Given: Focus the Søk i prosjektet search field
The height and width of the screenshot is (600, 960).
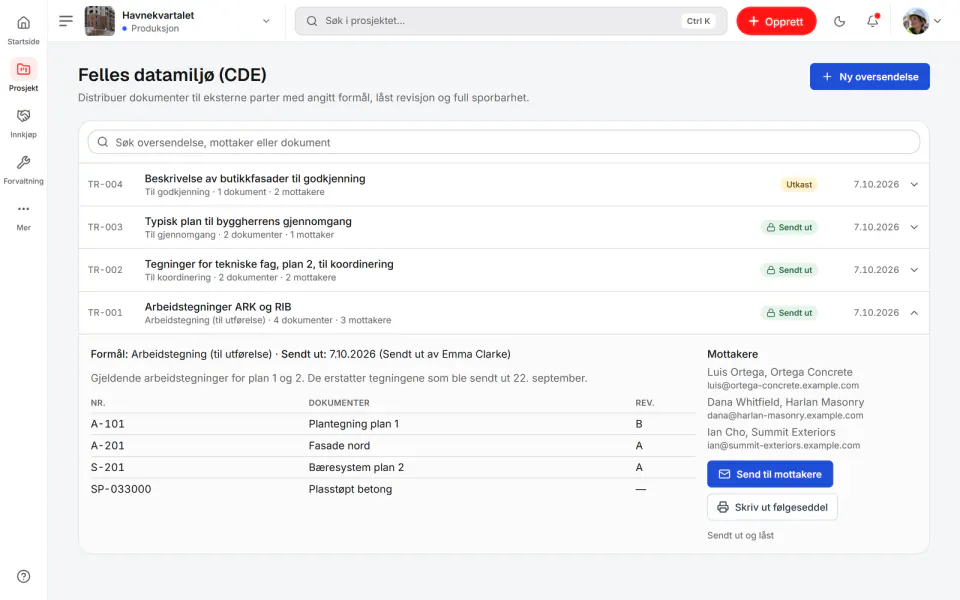Looking at the screenshot, I should click(511, 21).
